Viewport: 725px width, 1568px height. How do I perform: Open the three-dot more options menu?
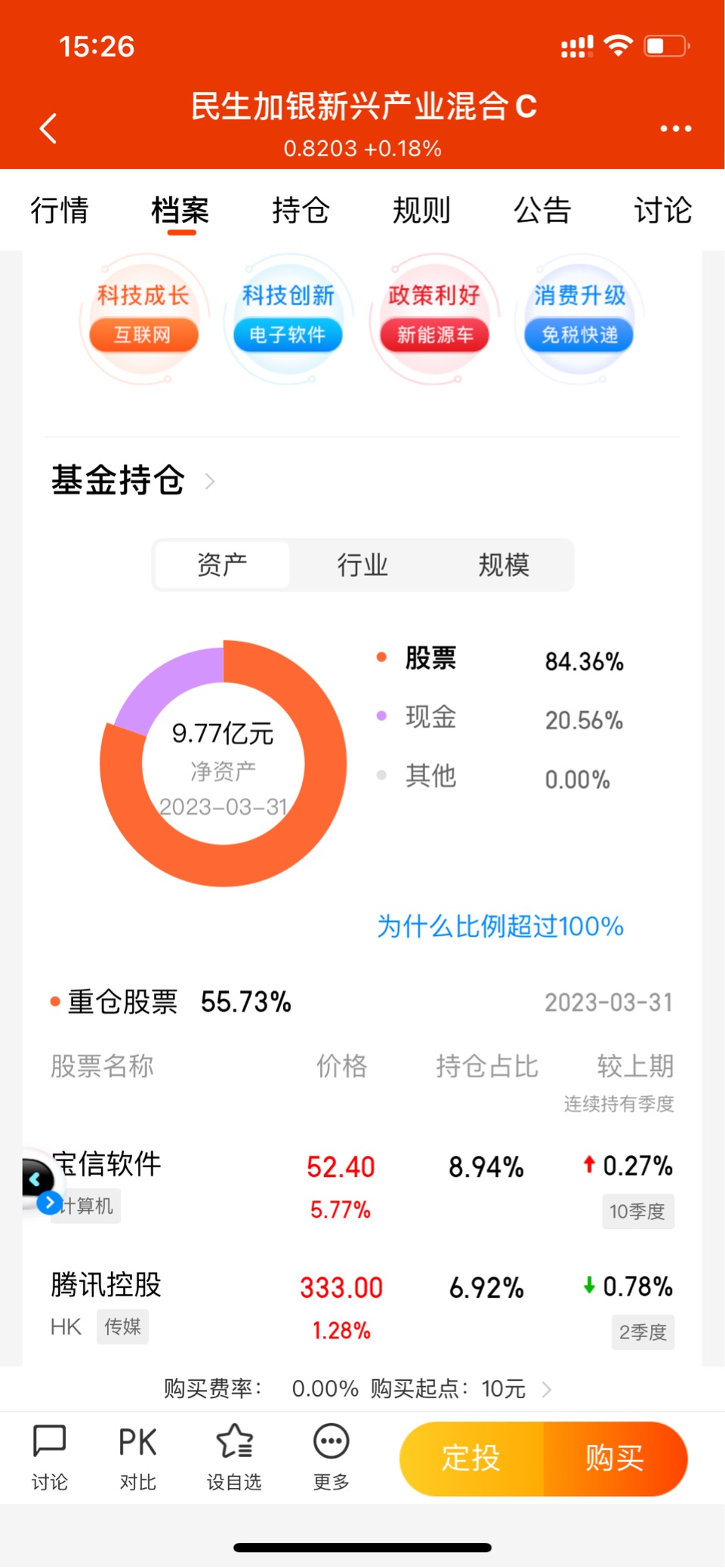(x=675, y=128)
